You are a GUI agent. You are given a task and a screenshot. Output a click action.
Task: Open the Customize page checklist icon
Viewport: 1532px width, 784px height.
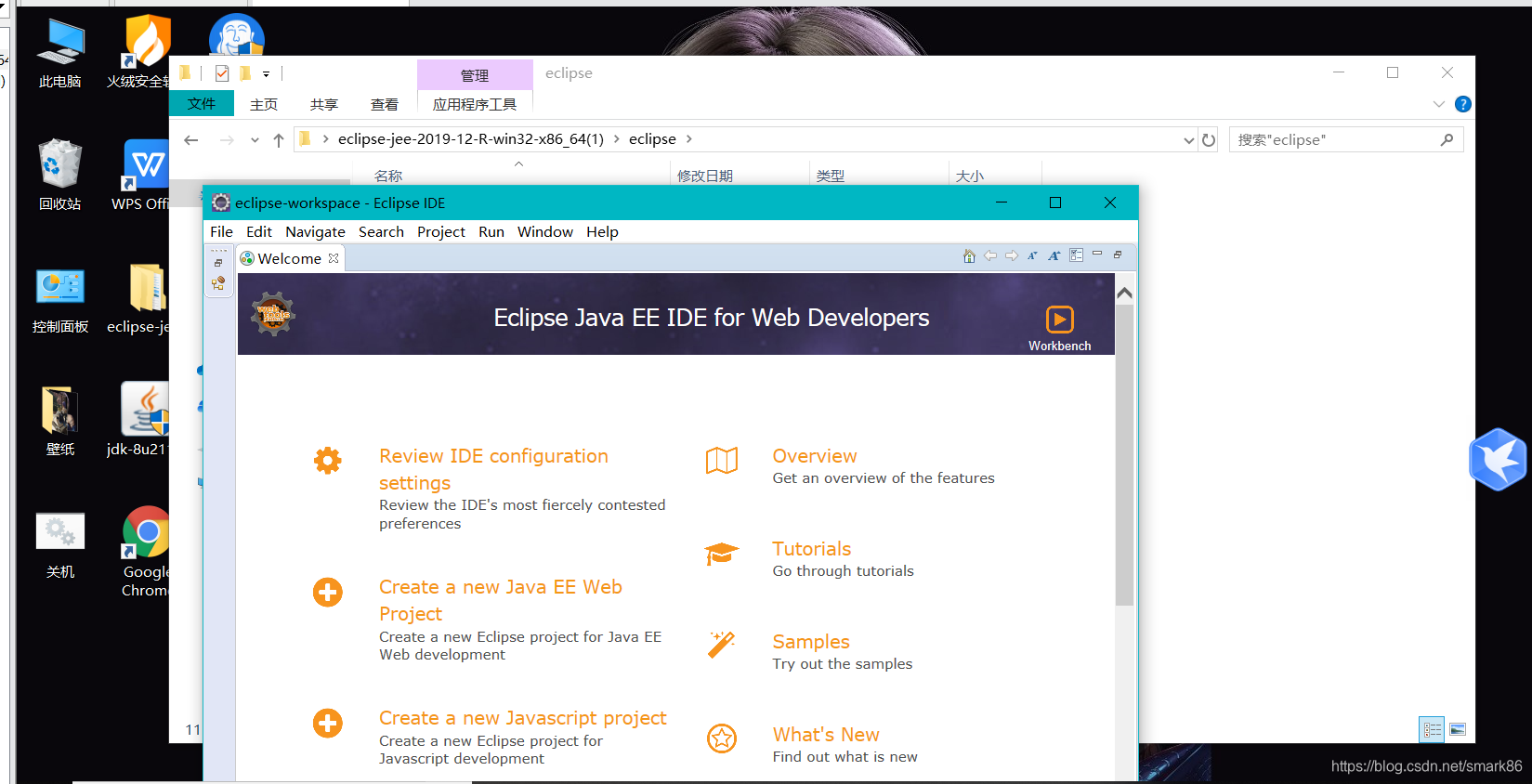(x=1076, y=255)
